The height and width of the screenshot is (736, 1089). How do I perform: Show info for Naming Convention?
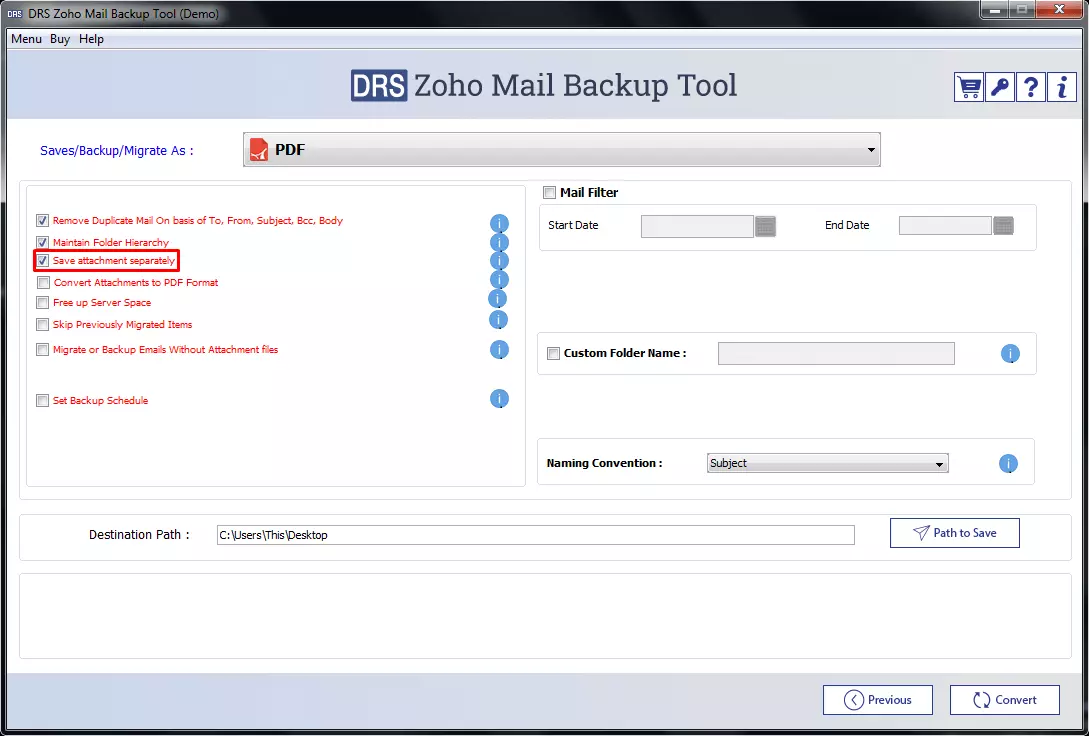point(1008,464)
